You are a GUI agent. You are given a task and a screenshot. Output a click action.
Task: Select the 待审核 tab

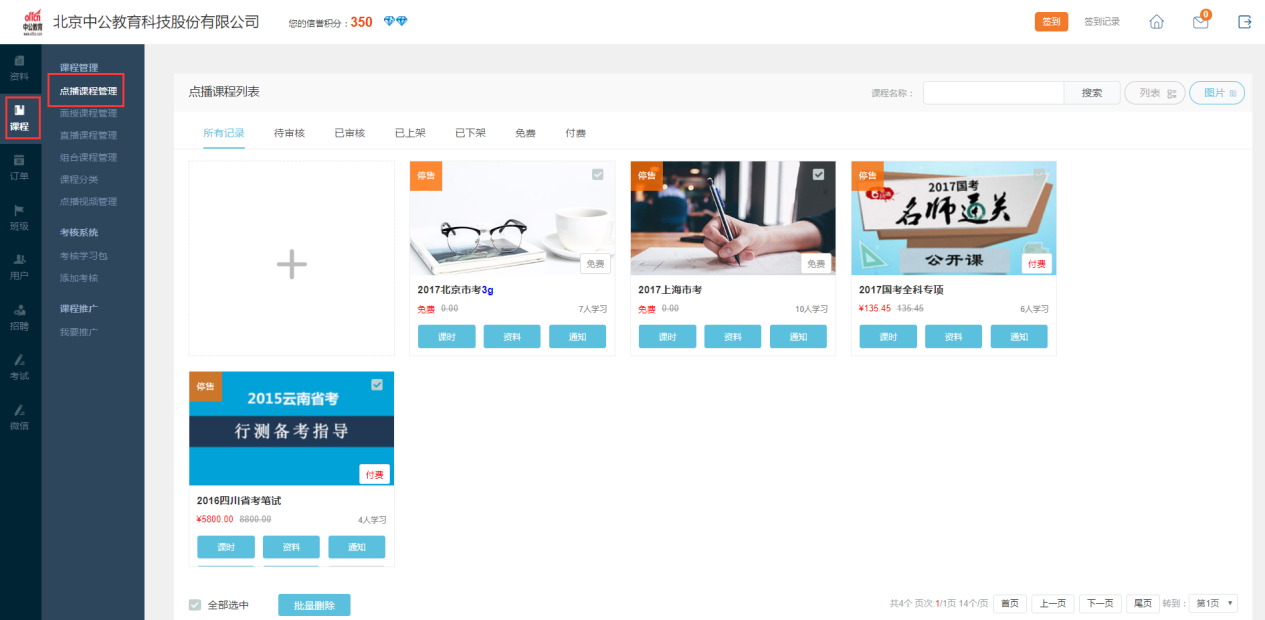pos(289,133)
